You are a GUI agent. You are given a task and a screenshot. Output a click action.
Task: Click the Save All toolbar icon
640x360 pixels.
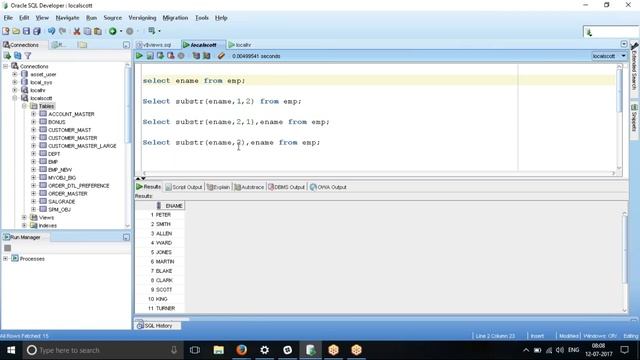click(37, 31)
